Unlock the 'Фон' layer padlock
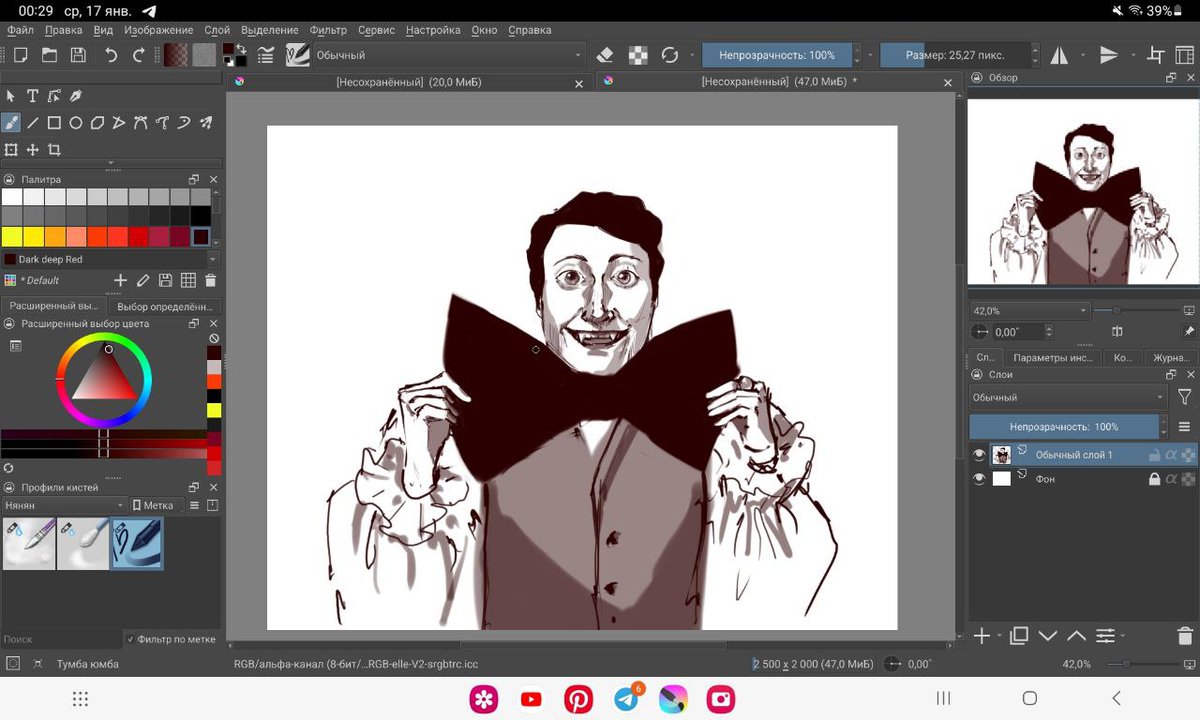The width and height of the screenshot is (1200, 720). tap(1155, 479)
